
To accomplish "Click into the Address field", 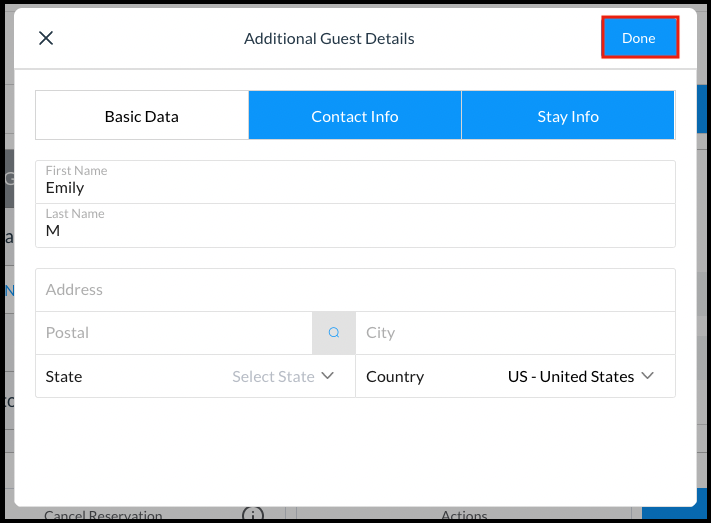I will click(355, 290).
